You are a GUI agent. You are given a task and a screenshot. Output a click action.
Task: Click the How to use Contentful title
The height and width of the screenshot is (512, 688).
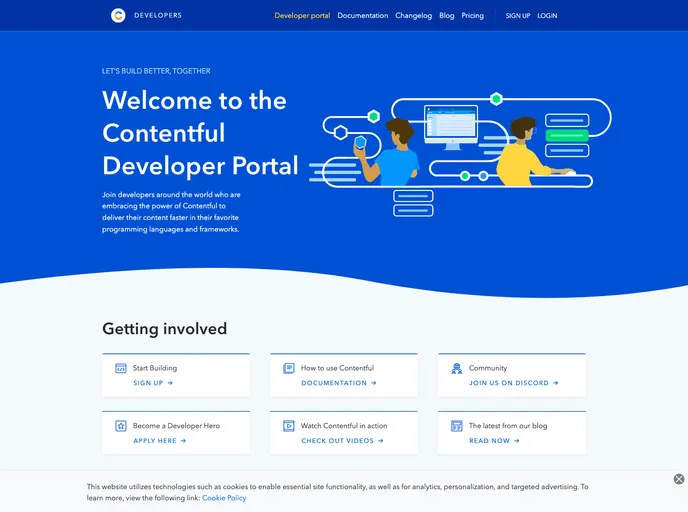tap(337, 368)
